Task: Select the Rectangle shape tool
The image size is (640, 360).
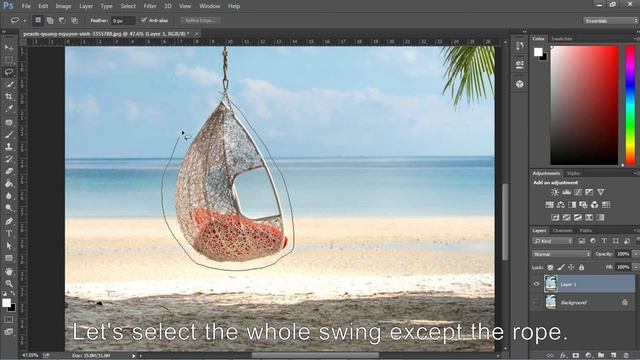Action: 9,258
